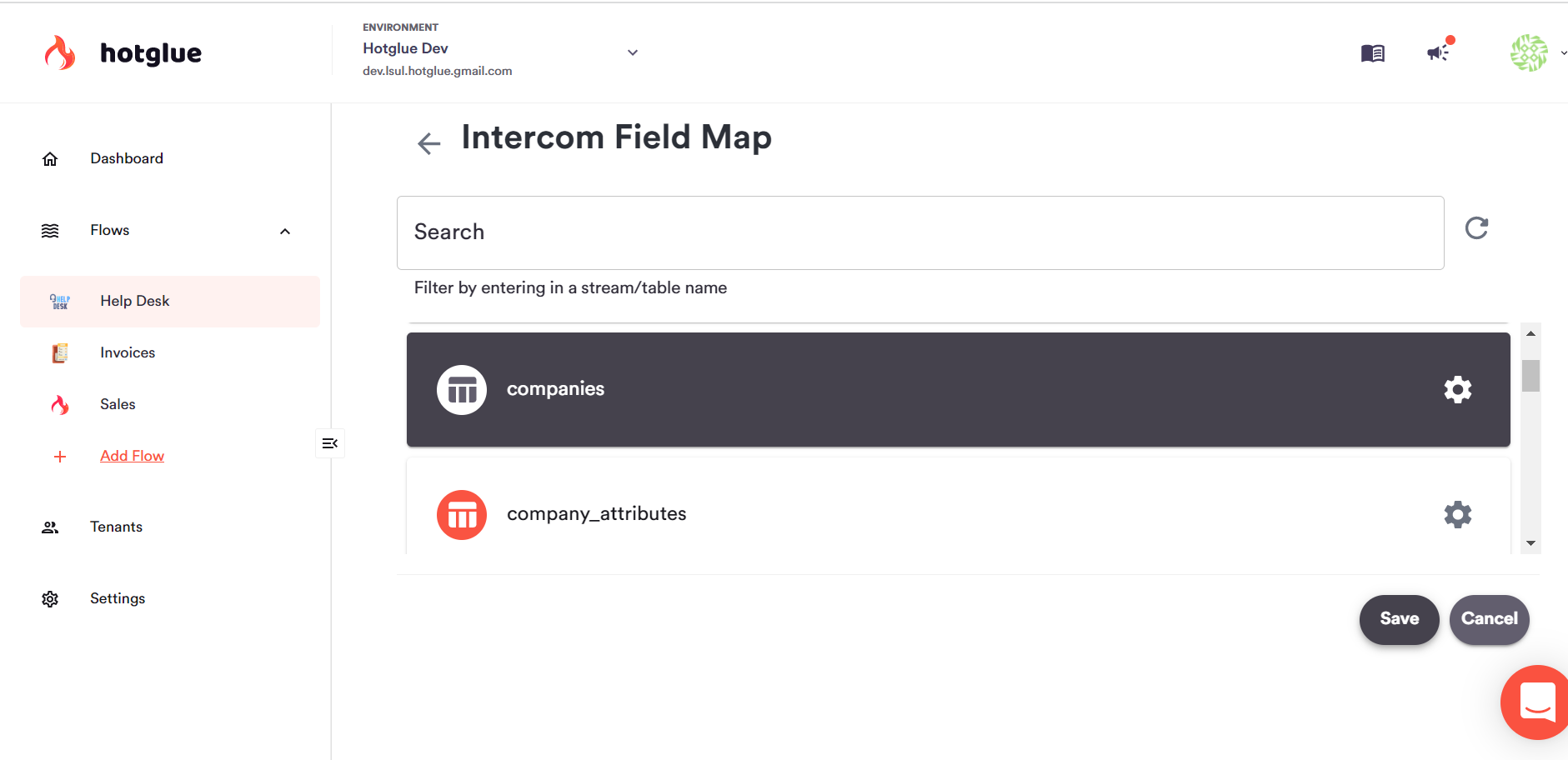The image size is (1568, 760).
Task: Open the Environment dropdown chevron
Action: 633,52
